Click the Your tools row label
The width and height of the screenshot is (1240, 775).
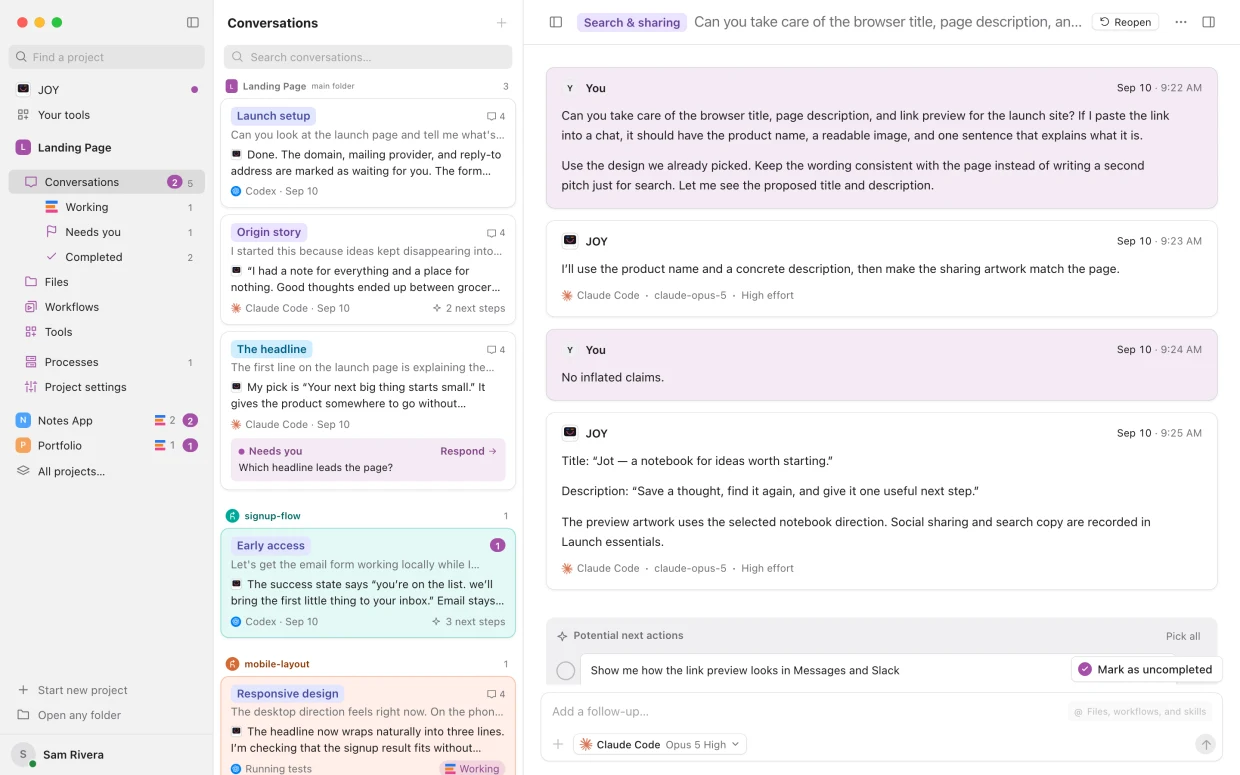tap(64, 115)
